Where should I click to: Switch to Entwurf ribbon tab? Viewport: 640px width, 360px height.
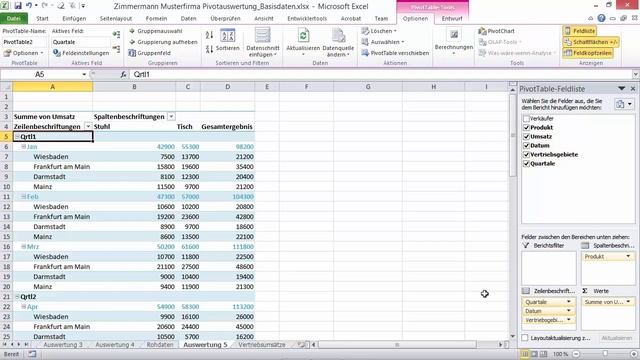point(452,18)
